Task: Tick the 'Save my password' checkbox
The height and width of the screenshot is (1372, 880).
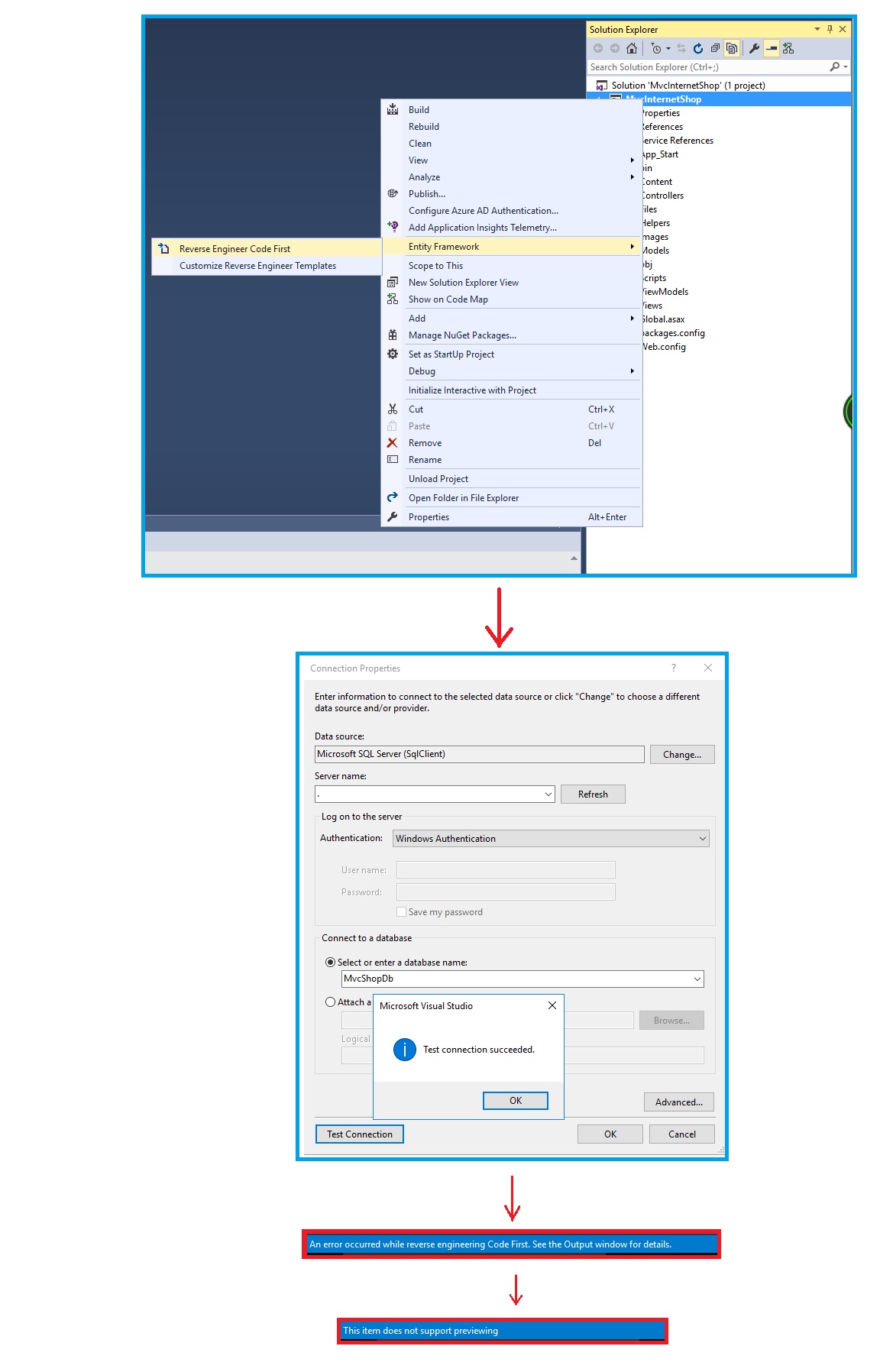Action: click(x=401, y=911)
